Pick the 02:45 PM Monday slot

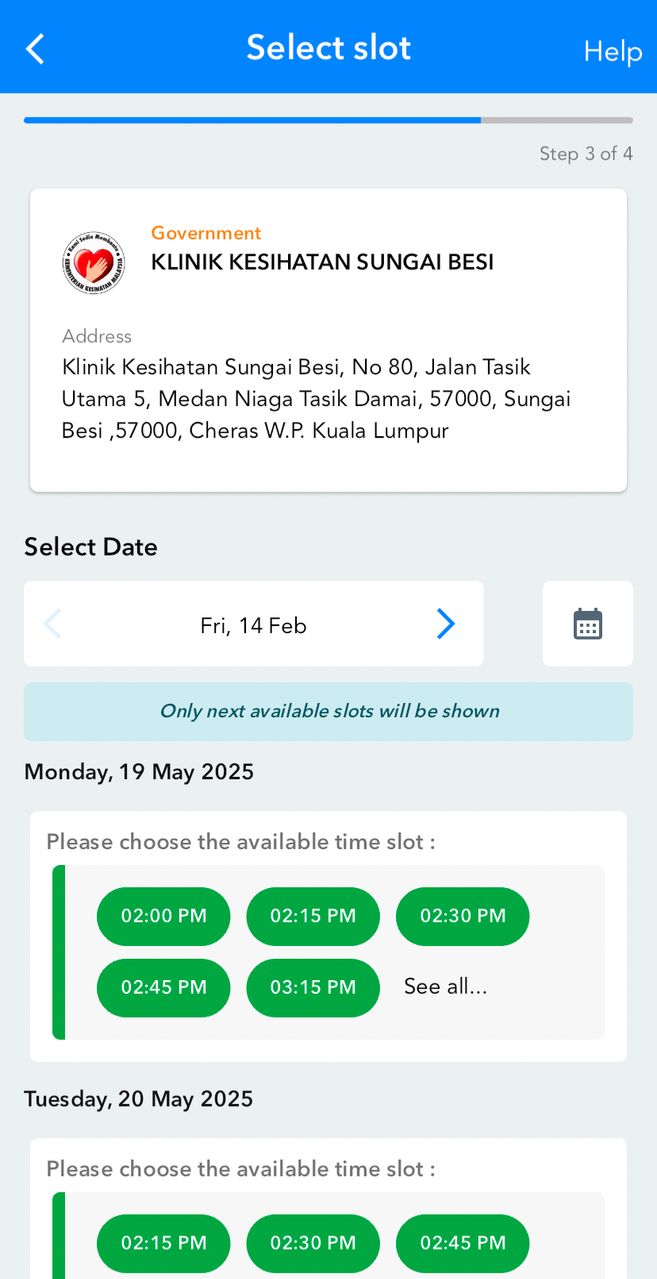(163, 988)
